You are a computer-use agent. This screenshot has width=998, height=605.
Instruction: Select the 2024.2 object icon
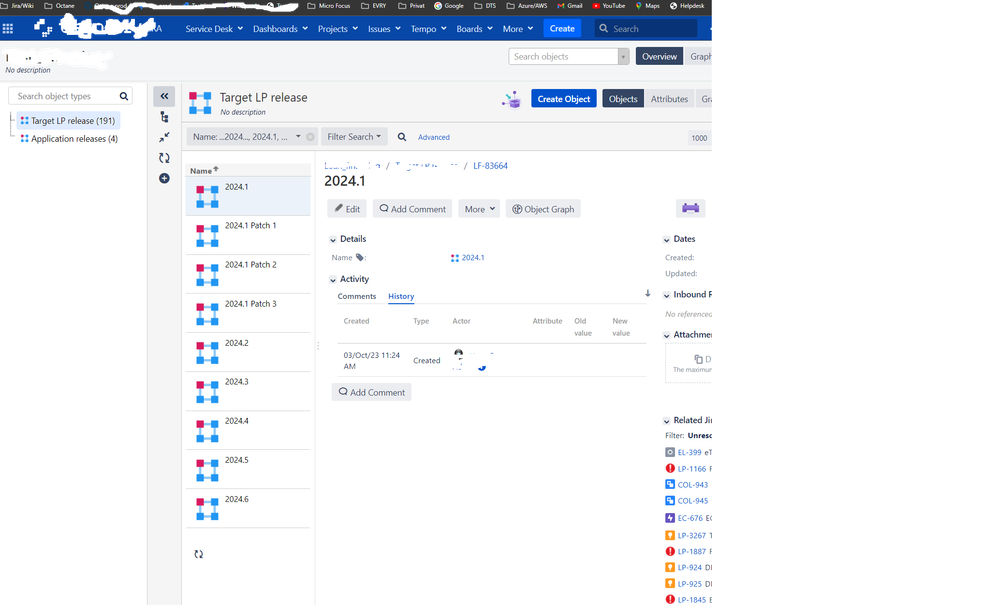(207, 353)
